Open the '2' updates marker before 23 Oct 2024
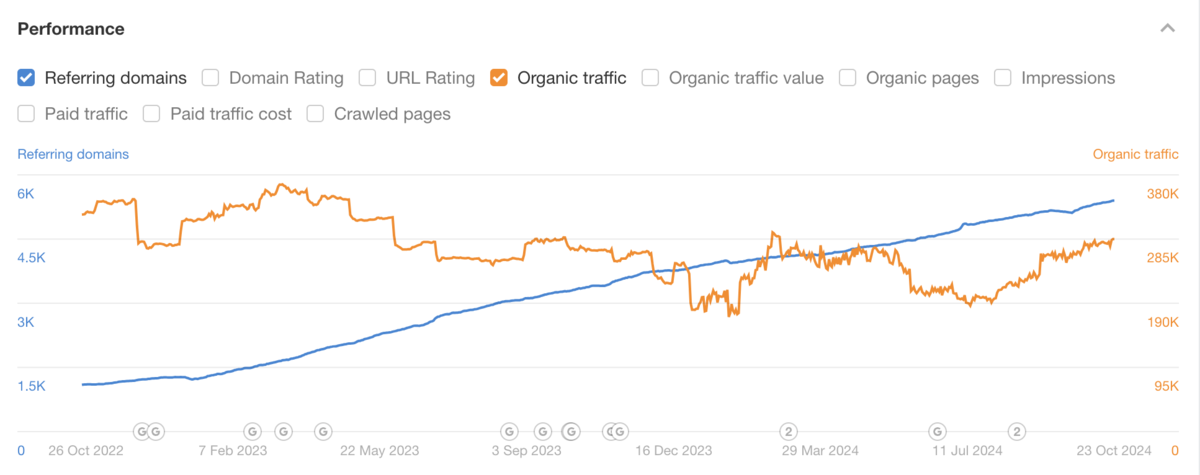 click(1016, 431)
